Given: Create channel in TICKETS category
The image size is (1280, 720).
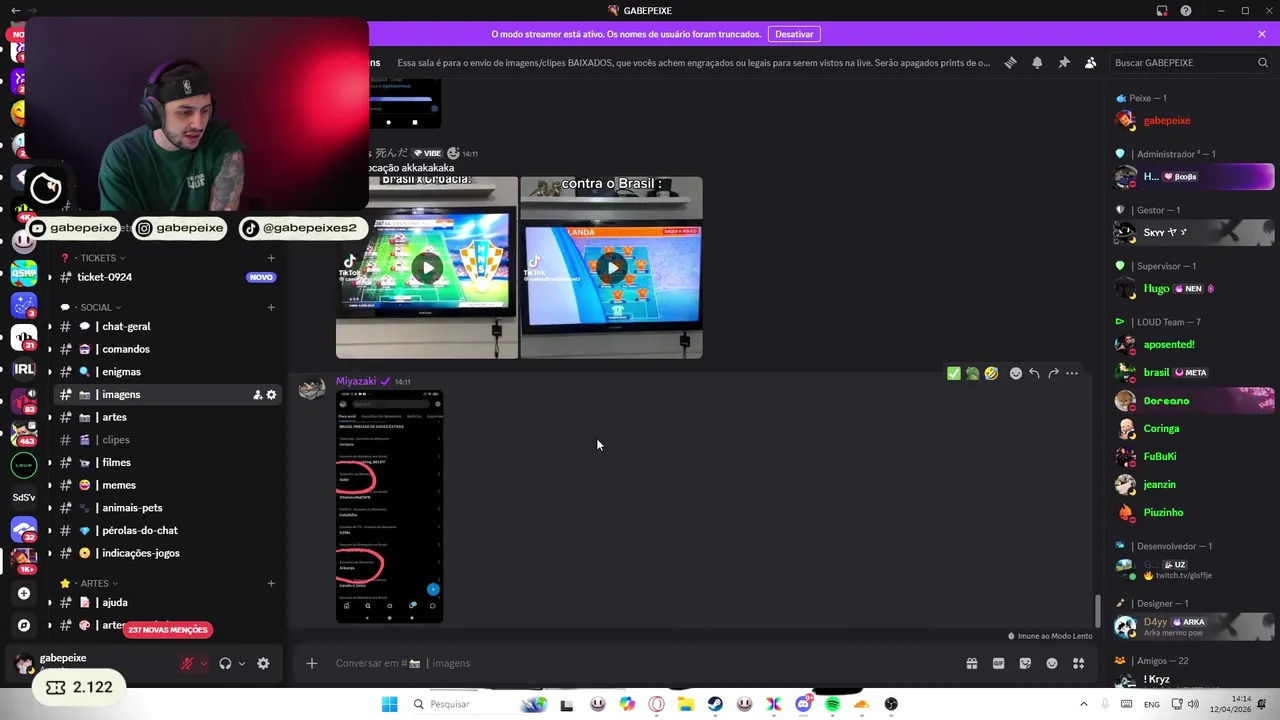Looking at the screenshot, I should (x=271, y=258).
